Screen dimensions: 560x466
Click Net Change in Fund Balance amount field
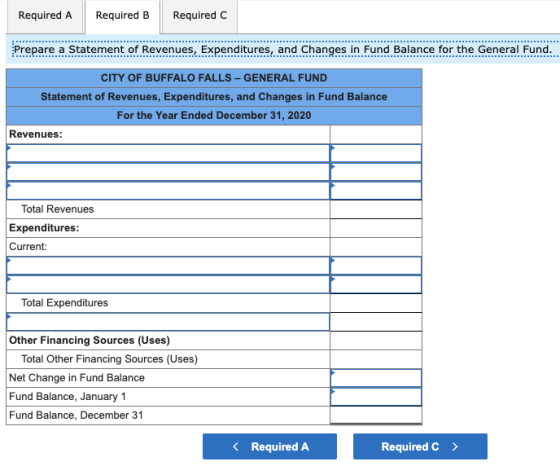coord(376,378)
